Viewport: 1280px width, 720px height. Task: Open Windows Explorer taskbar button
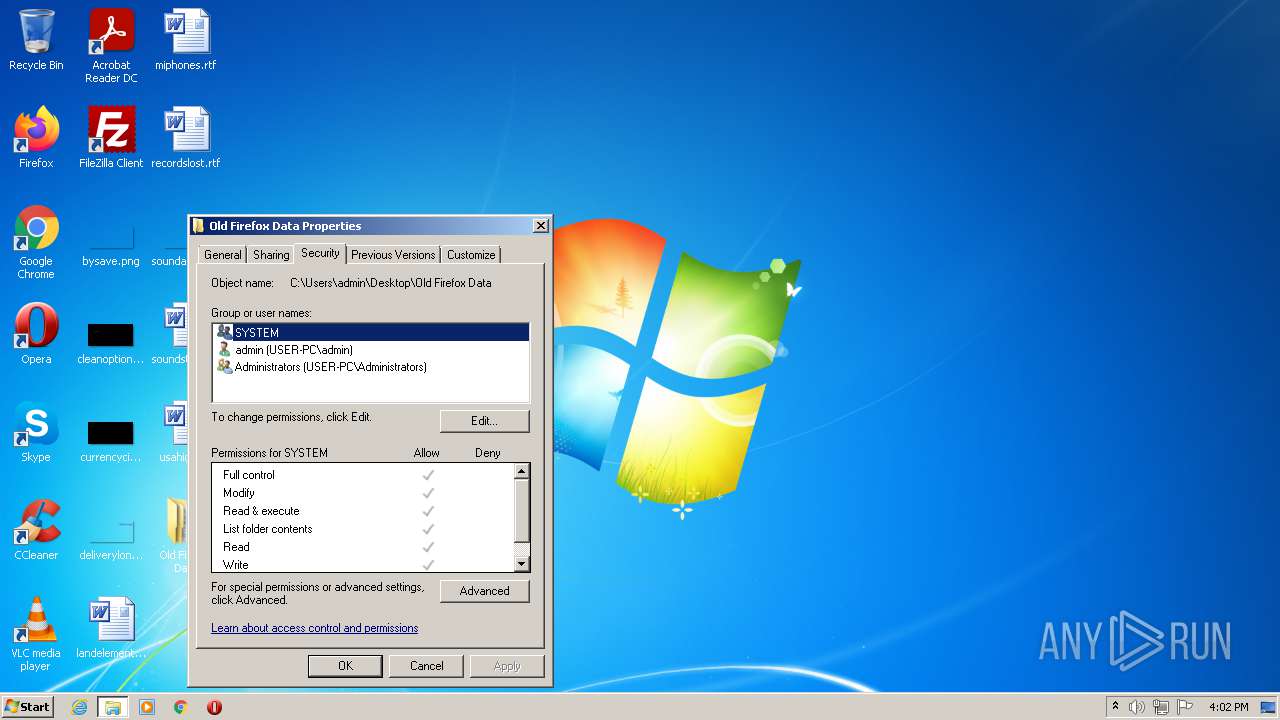(x=112, y=707)
